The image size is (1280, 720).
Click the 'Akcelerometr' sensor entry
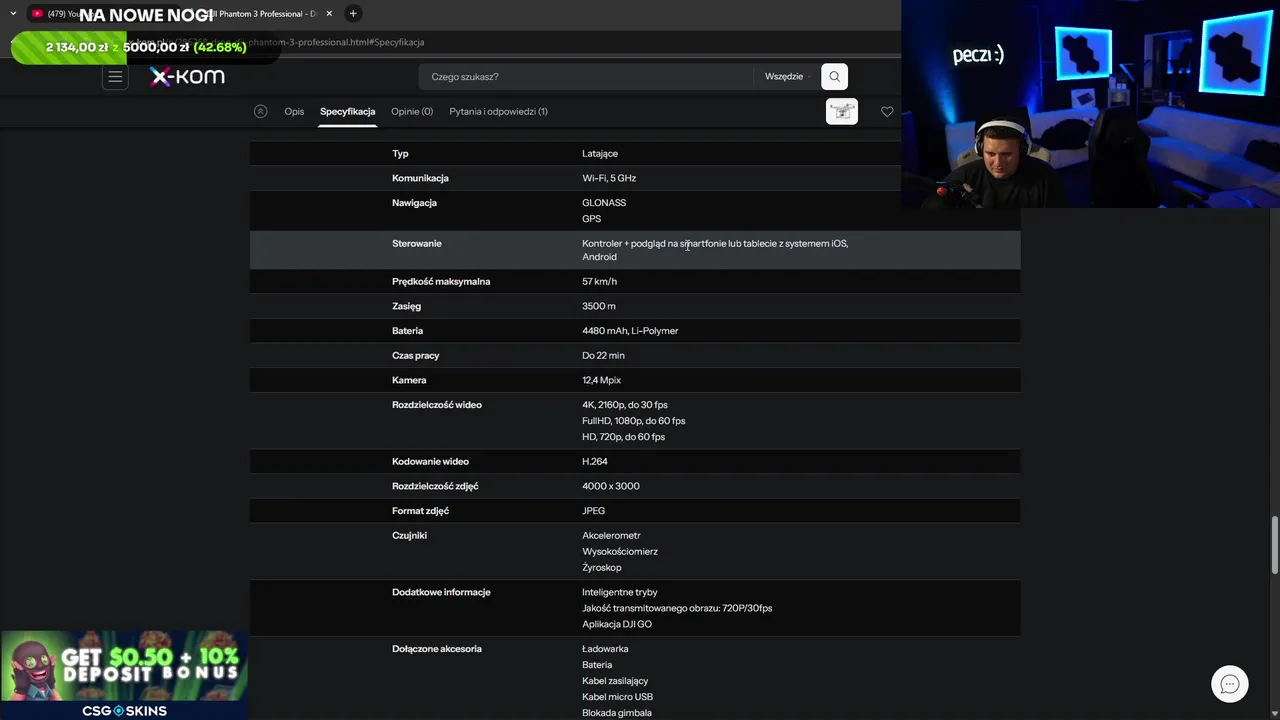(611, 536)
